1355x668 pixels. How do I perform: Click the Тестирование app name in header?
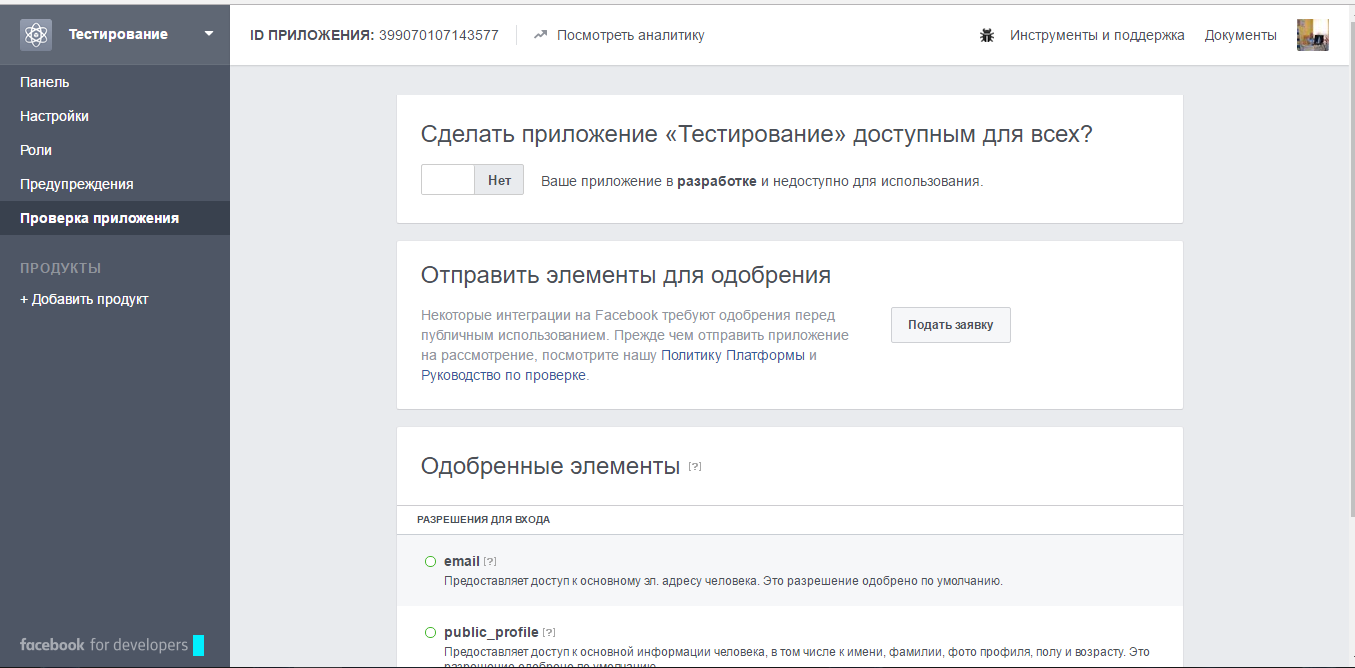118,34
